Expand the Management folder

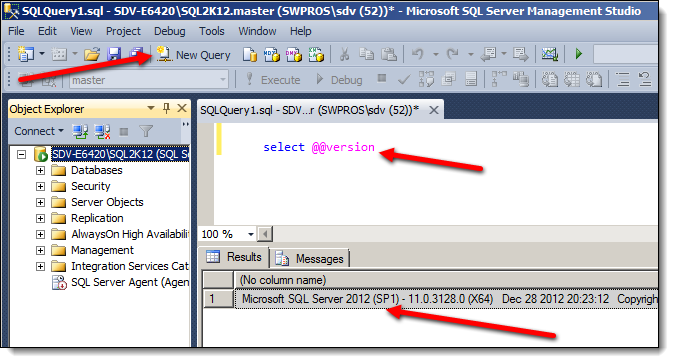pyautogui.click(x=40, y=250)
